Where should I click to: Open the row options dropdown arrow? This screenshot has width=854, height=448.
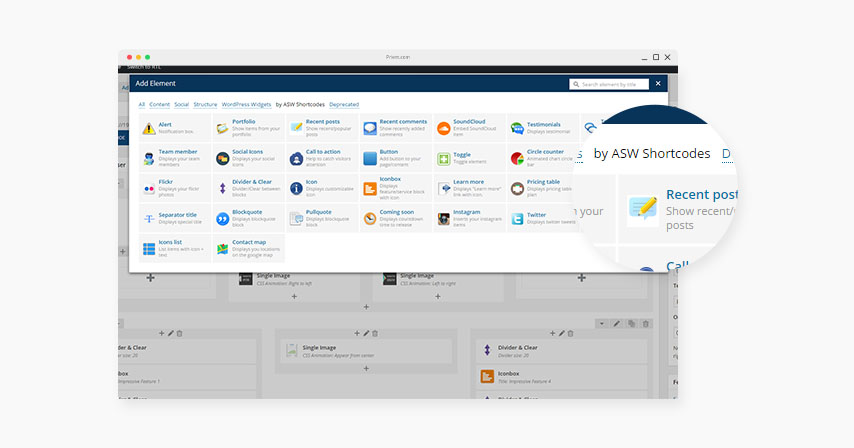pos(602,323)
